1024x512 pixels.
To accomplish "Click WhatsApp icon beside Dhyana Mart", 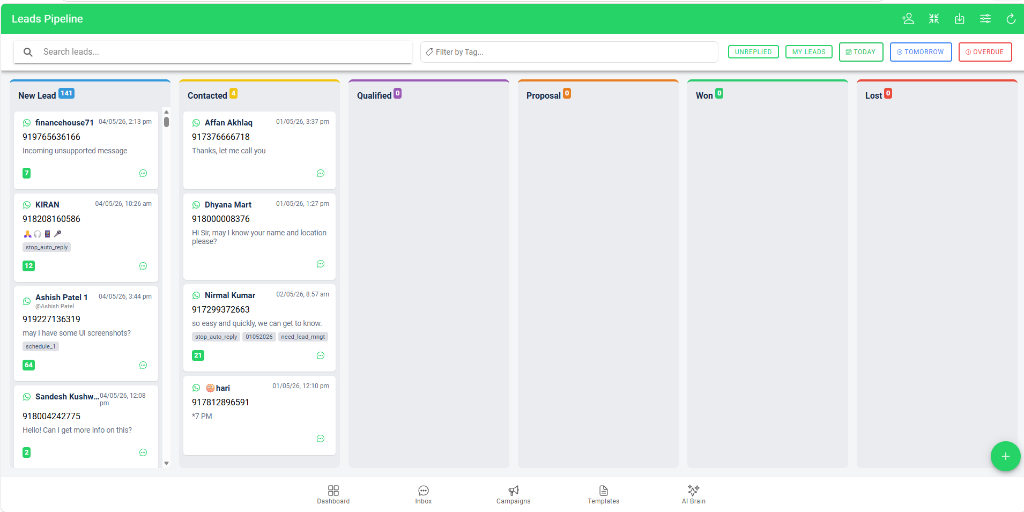I will coord(196,204).
